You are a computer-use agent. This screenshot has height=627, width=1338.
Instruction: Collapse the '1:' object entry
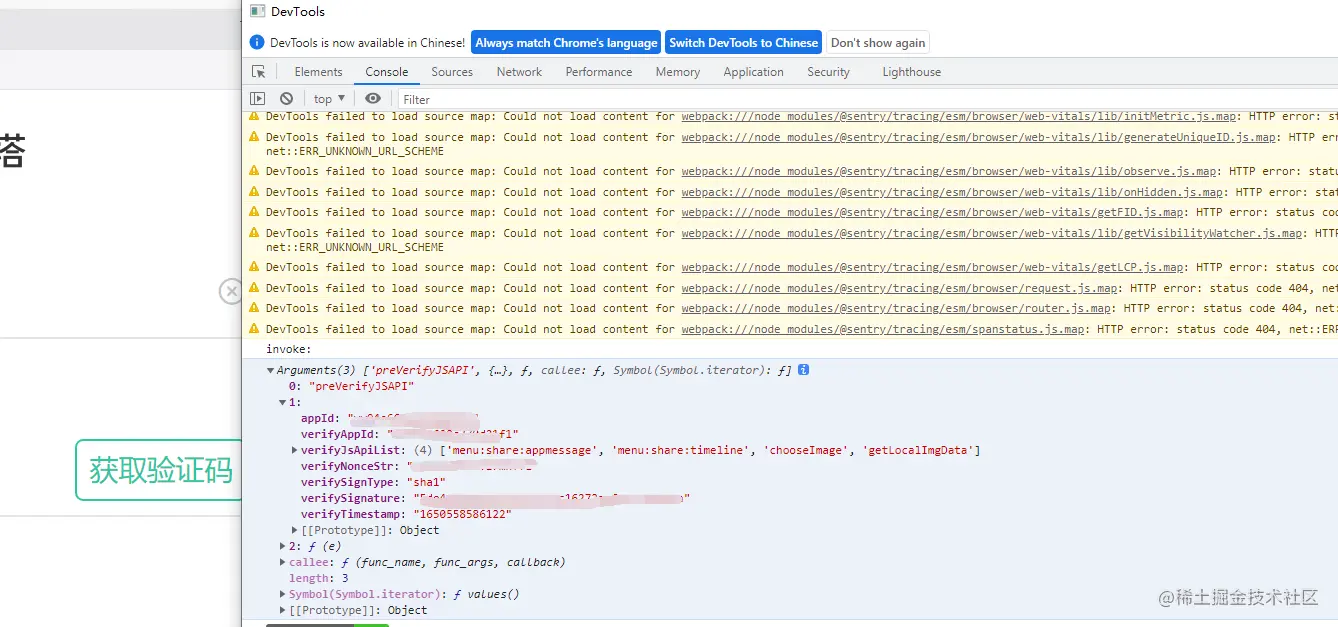coord(282,402)
